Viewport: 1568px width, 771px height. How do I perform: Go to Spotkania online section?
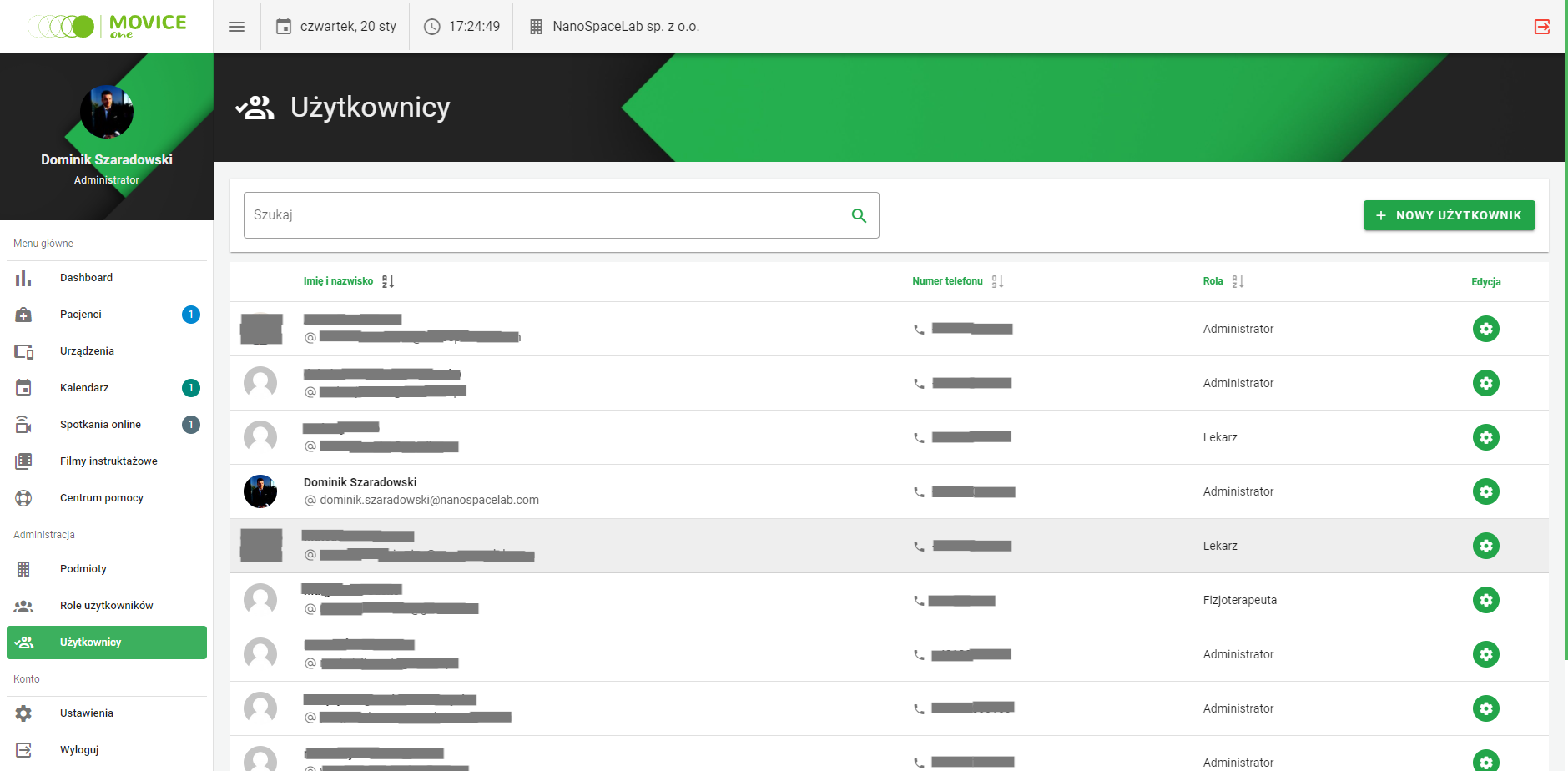(x=100, y=425)
